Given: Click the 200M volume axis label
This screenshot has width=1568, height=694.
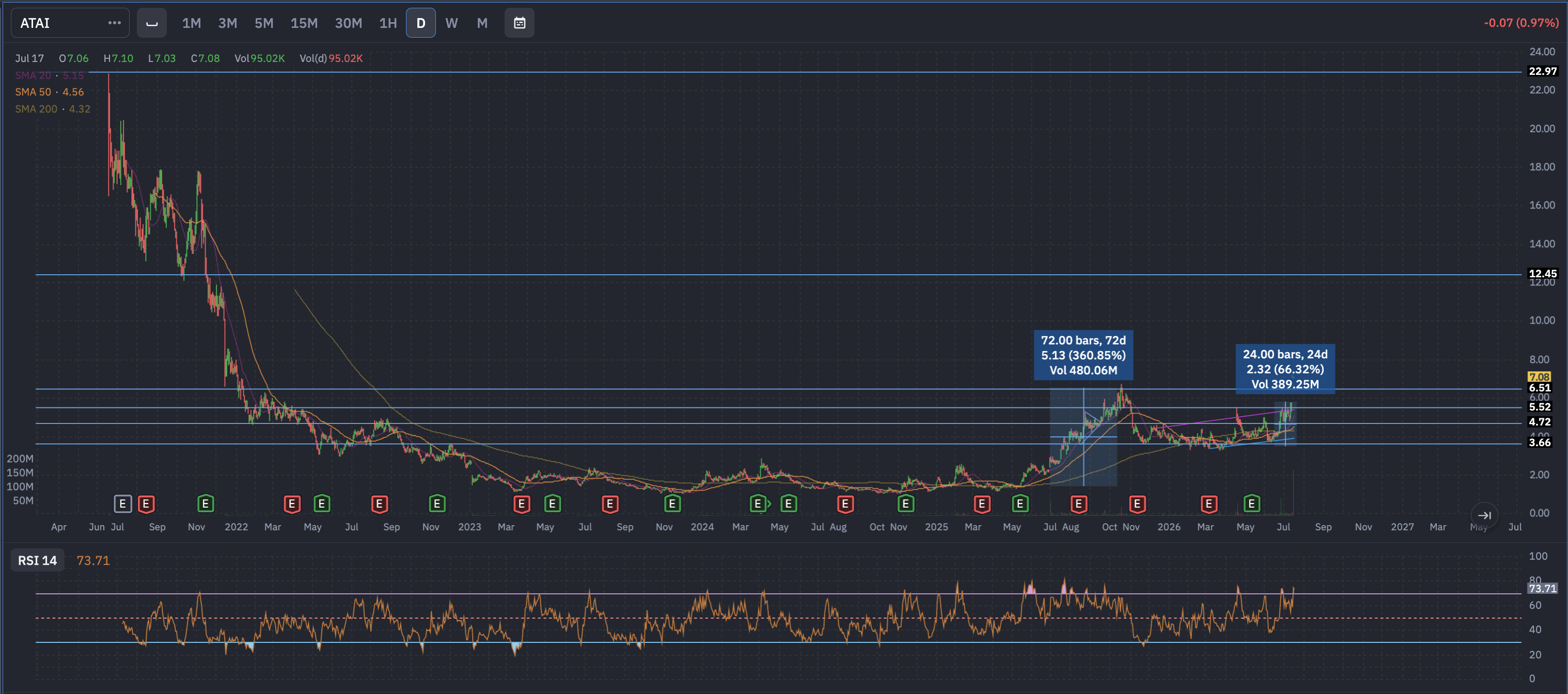Looking at the screenshot, I should [x=20, y=459].
